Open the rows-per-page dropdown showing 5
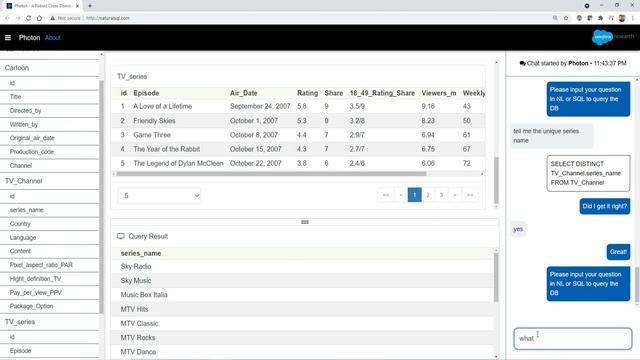The height and width of the screenshot is (360, 640). 159,196
